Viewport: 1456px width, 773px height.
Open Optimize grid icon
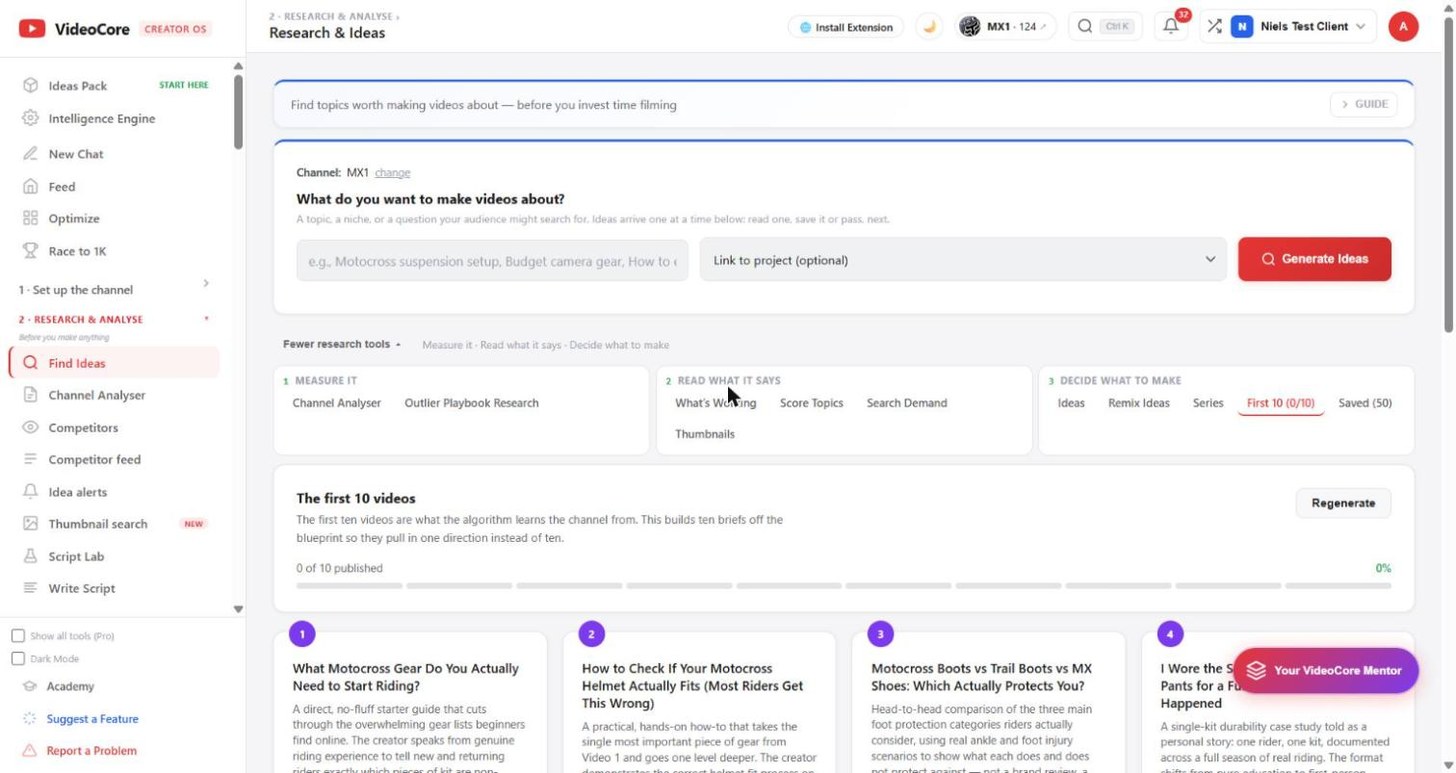pos(30,218)
